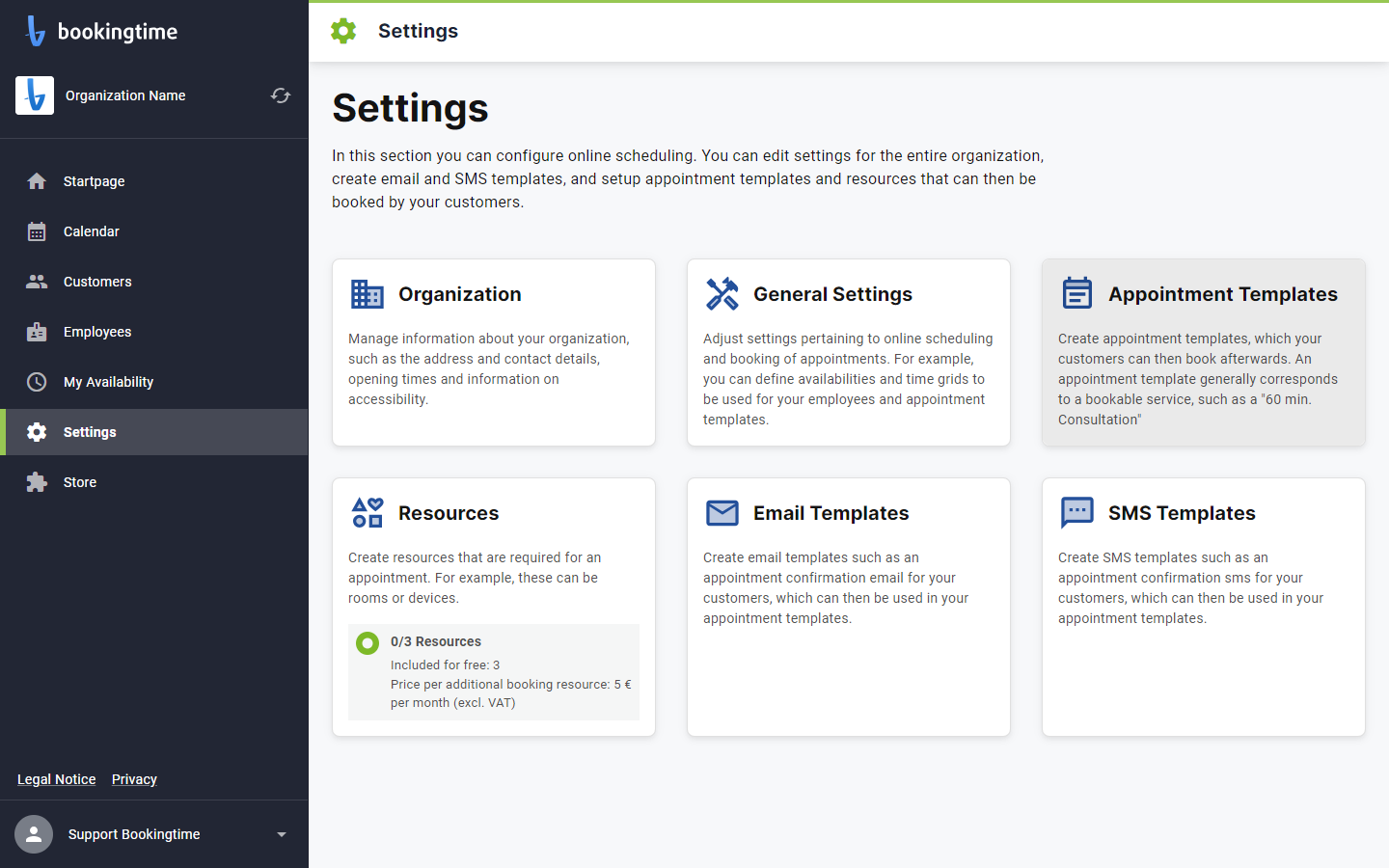Click the green 0/3 Resources usage indicator
Image resolution: width=1389 pixels, height=868 pixels.
(x=368, y=643)
